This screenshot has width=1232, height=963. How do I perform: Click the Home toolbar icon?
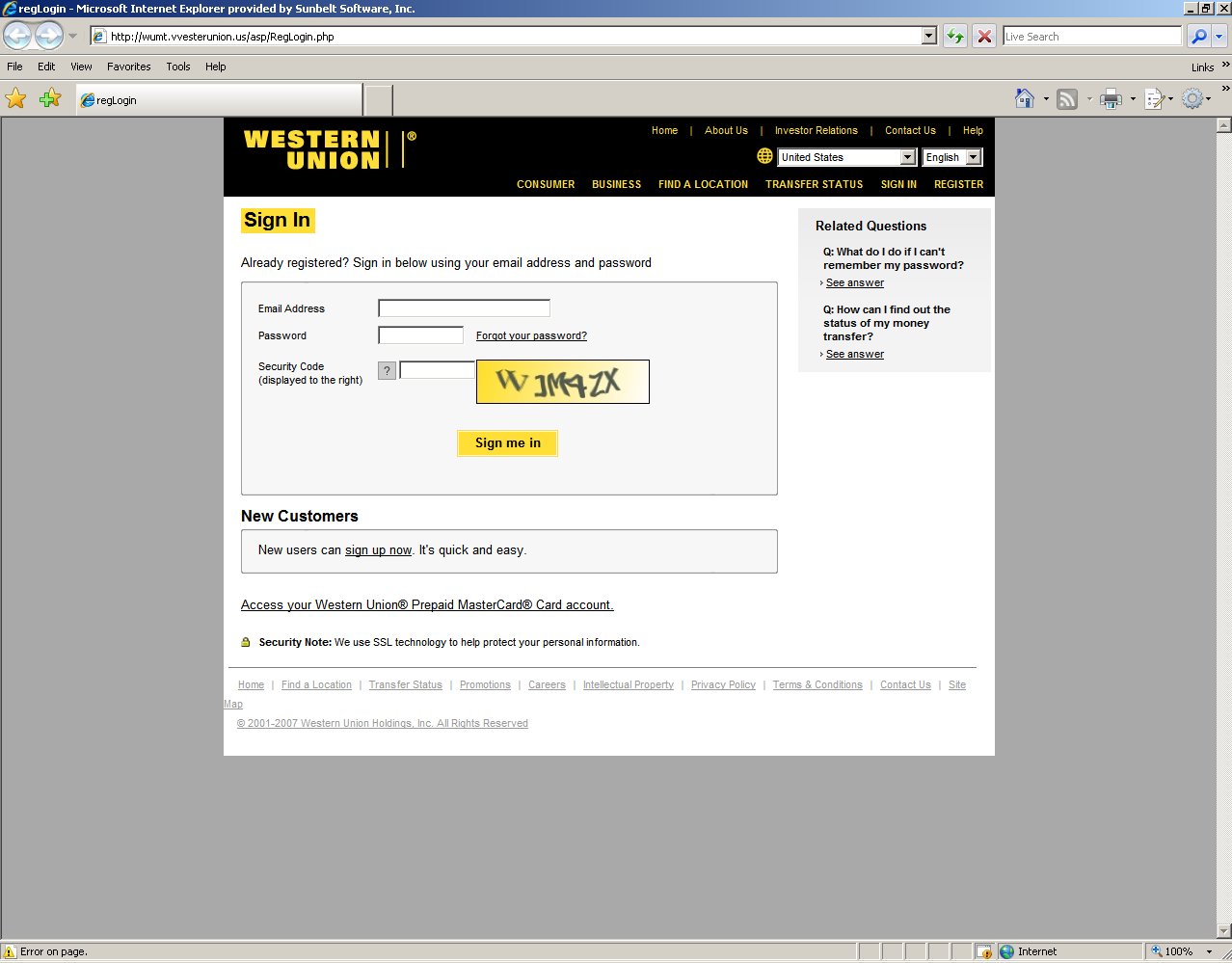(1025, 98)
